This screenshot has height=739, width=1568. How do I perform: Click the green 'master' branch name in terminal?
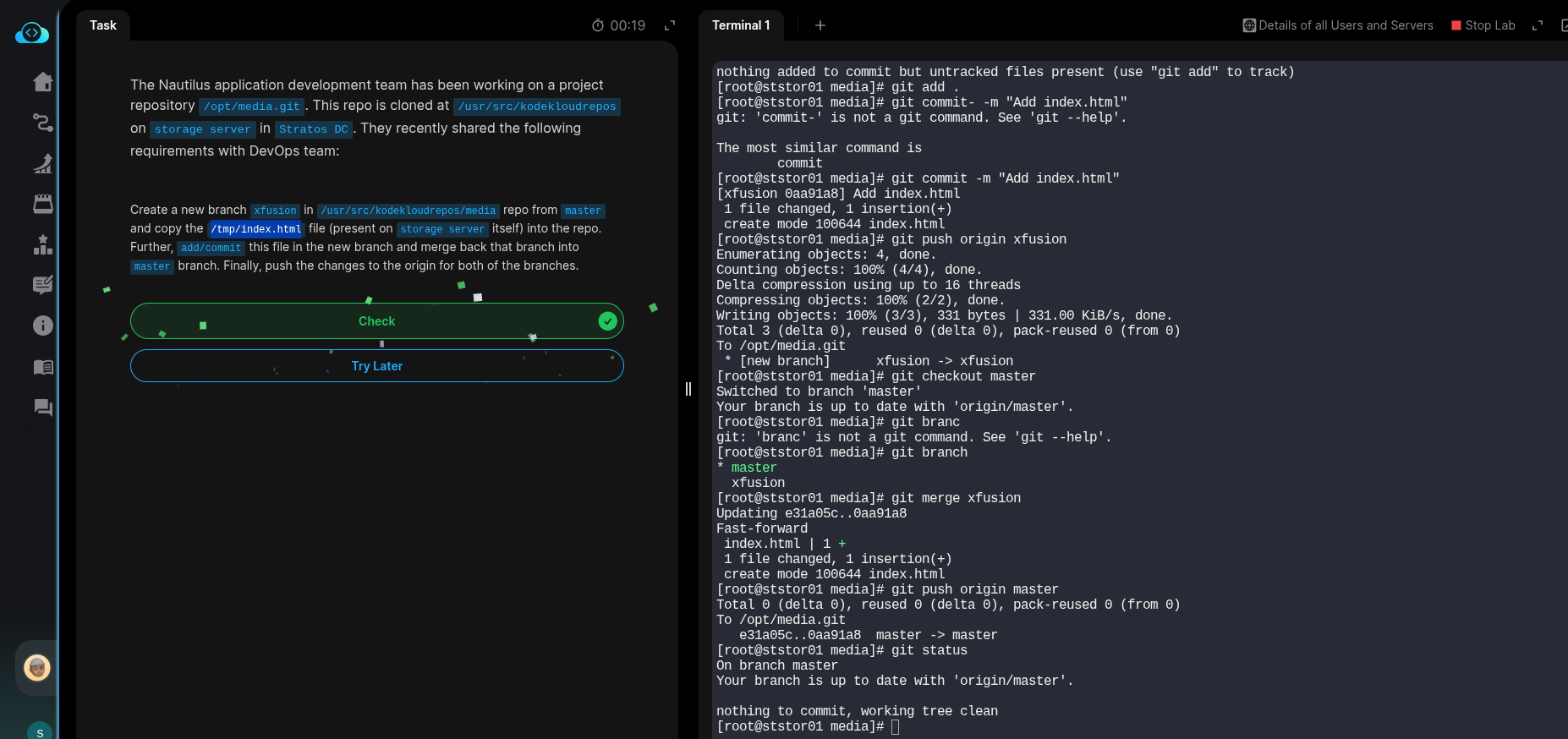click(x=754, y=468)
